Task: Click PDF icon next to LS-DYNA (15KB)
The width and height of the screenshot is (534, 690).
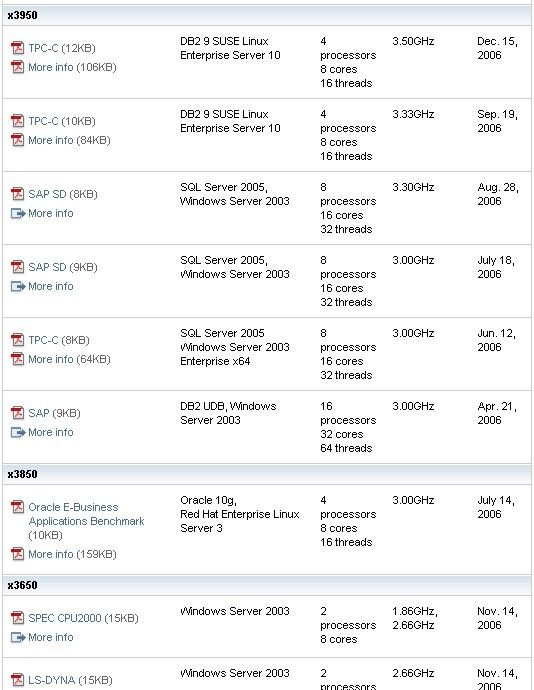Action: (x=18, y=680)
